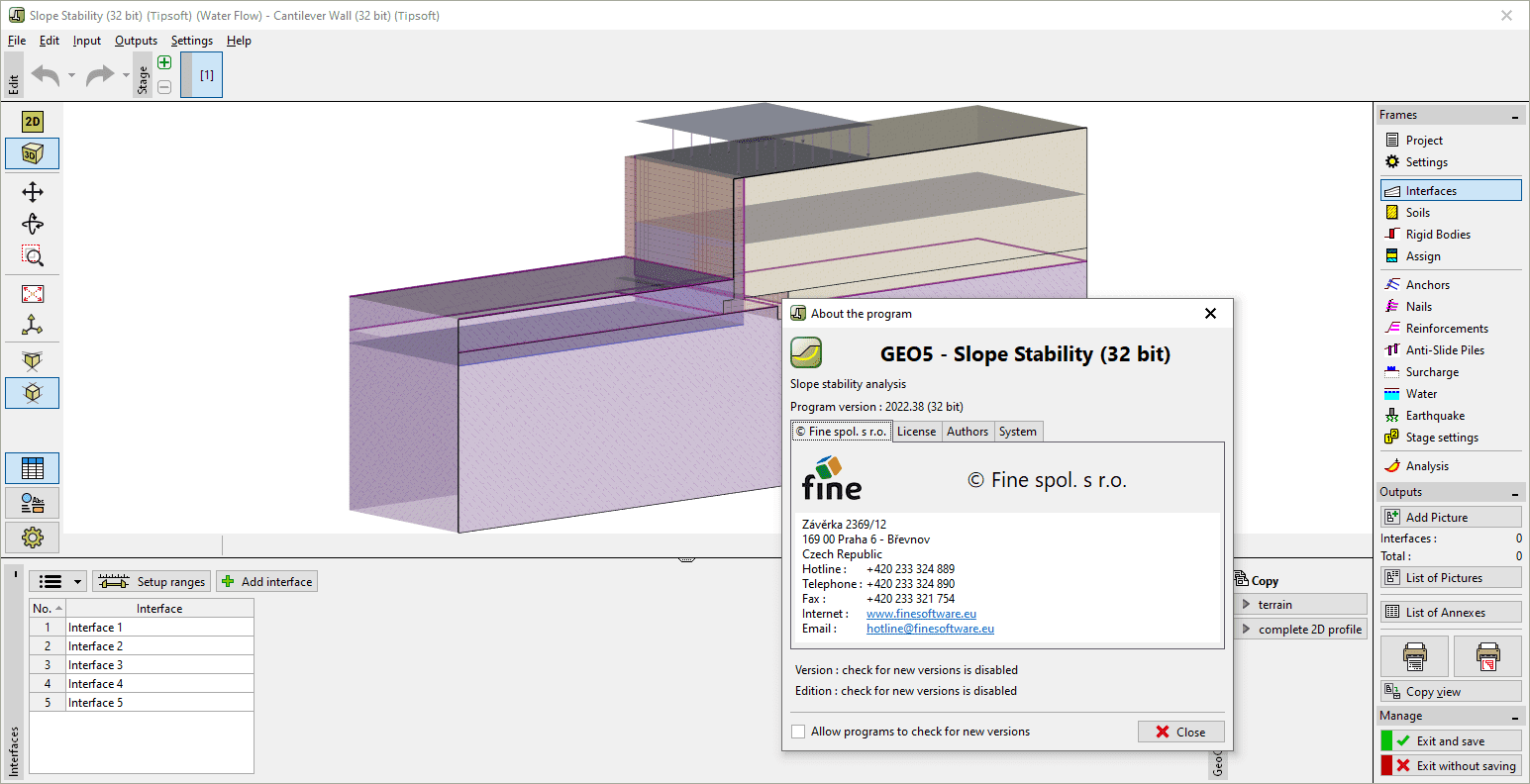
Task: Open drawing settings gear in left toolbar
Action: [33, 538]
